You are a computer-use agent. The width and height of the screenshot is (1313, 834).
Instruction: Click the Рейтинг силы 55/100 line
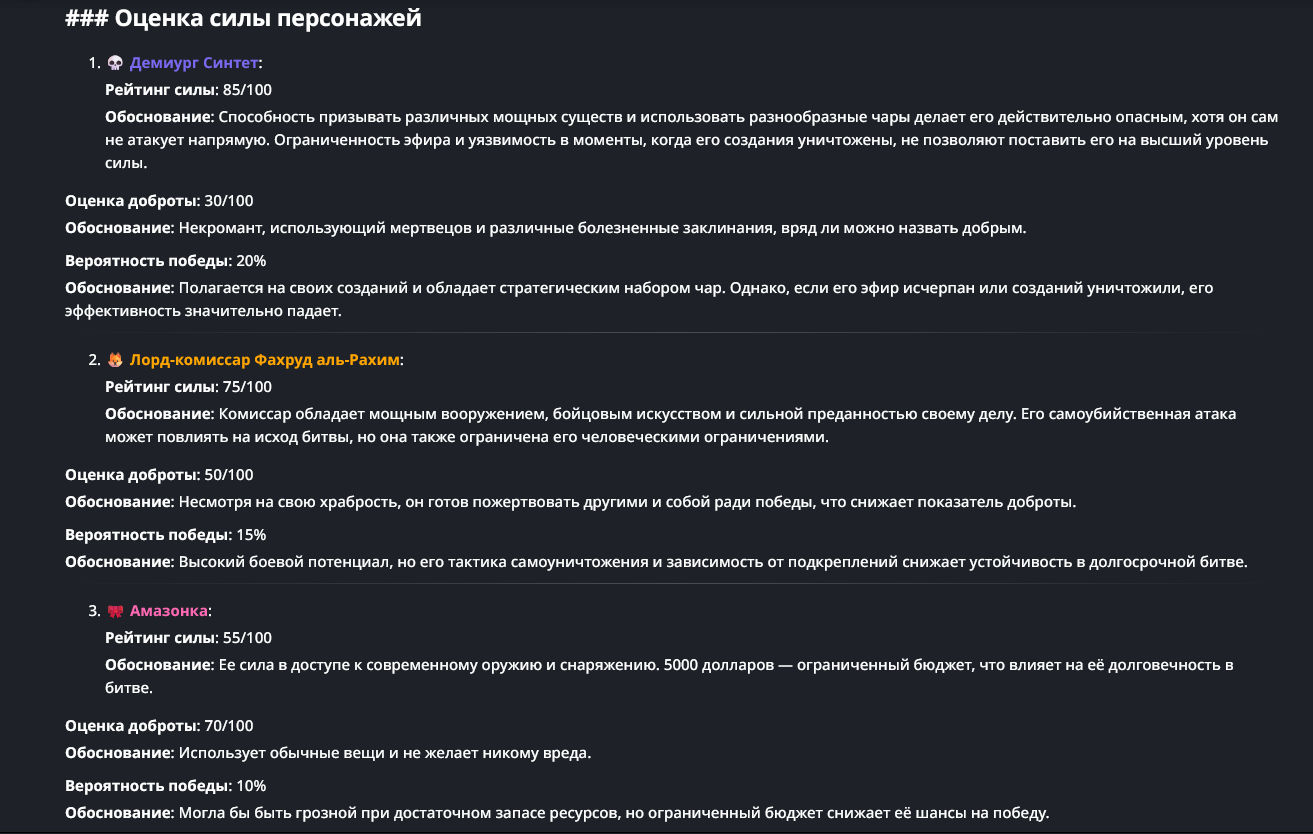pyautogui.click(x=188, y=638)
